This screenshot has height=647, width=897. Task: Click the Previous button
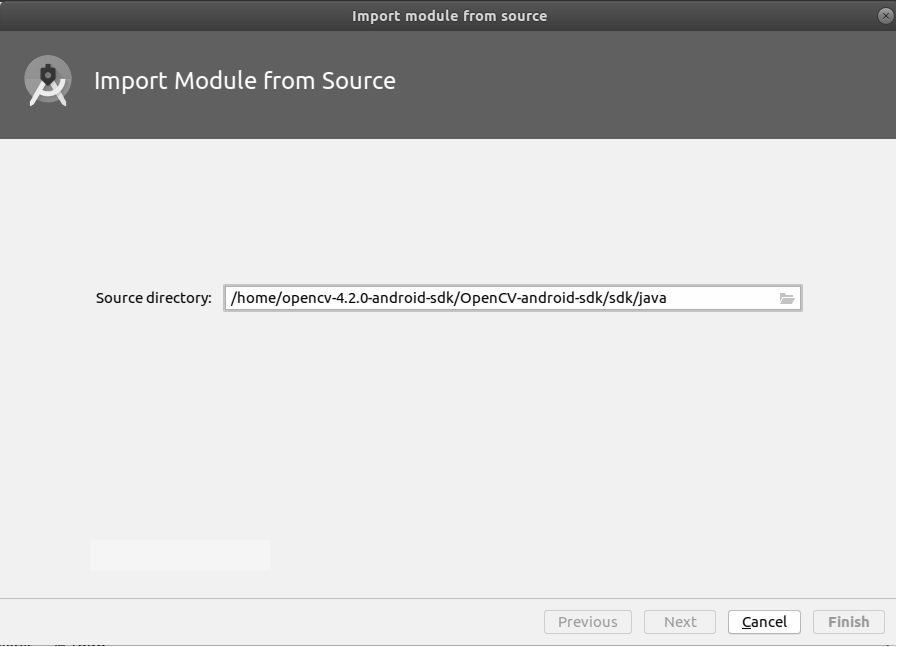click(x=588, y=622)
